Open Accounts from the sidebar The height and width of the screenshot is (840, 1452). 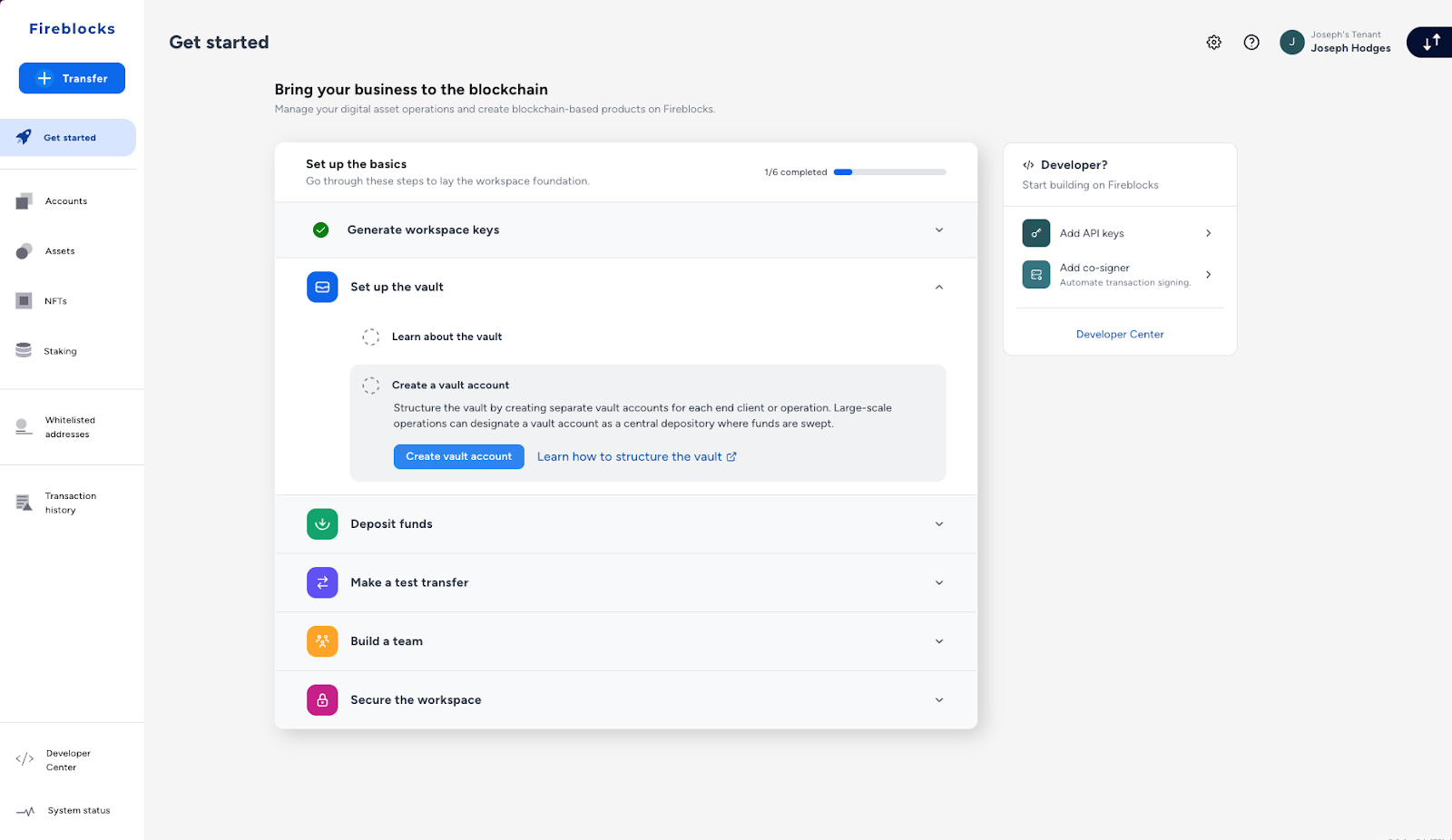click(x=66, y=201)
